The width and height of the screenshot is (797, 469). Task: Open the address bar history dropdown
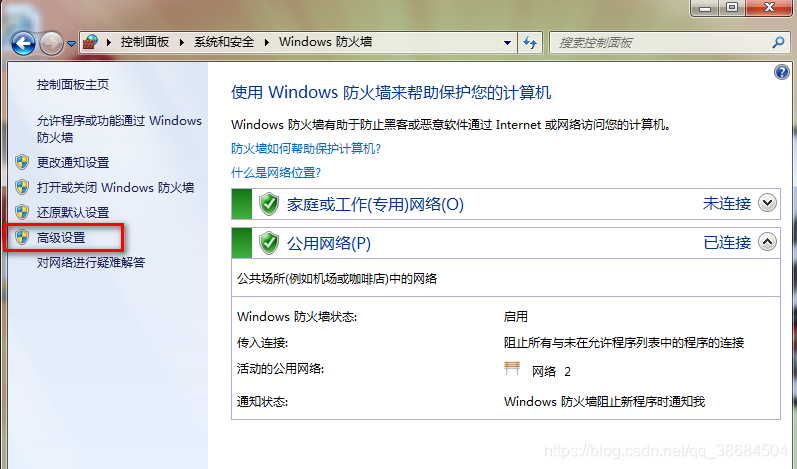point(507,43)
